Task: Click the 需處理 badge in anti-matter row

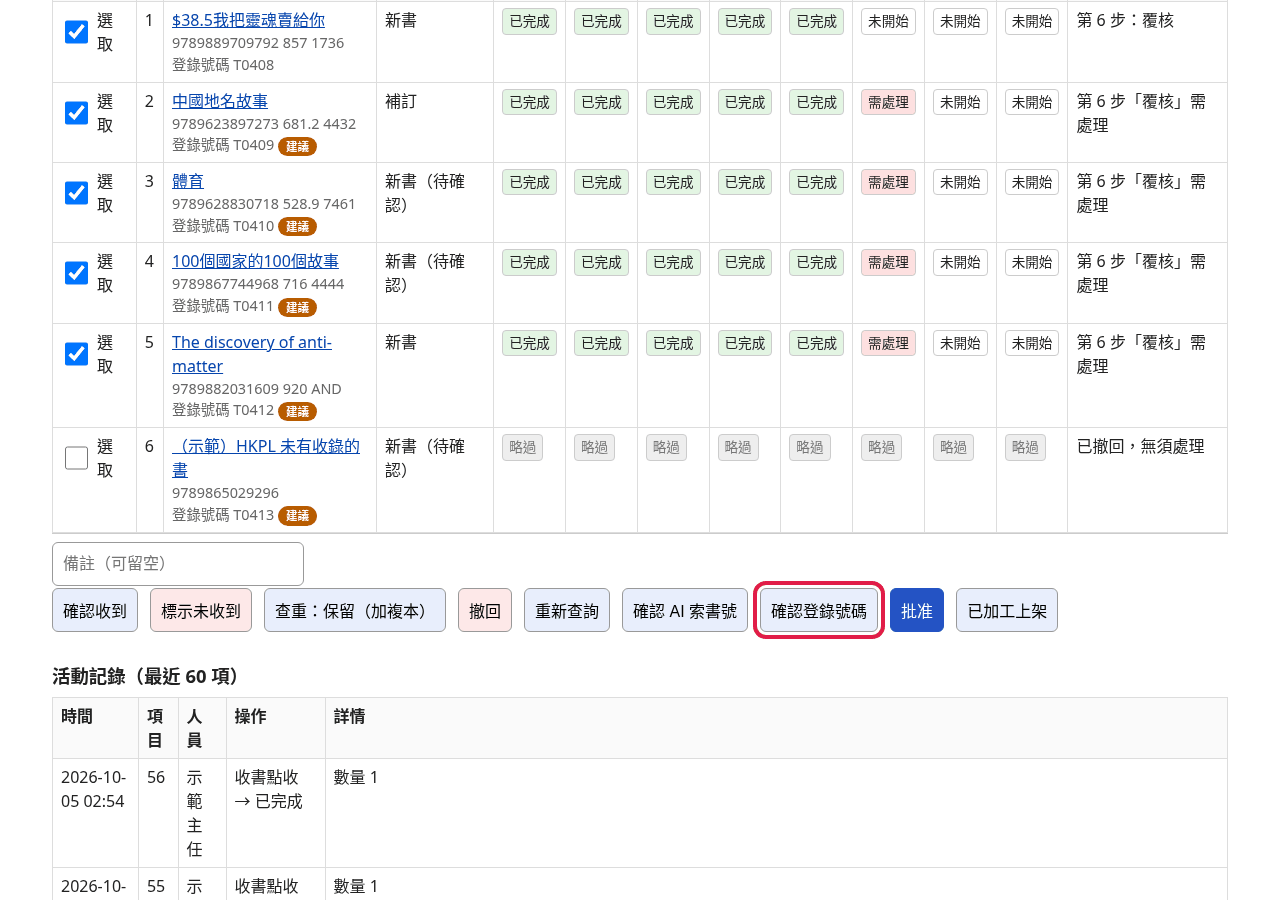Action: pos(888,343)
